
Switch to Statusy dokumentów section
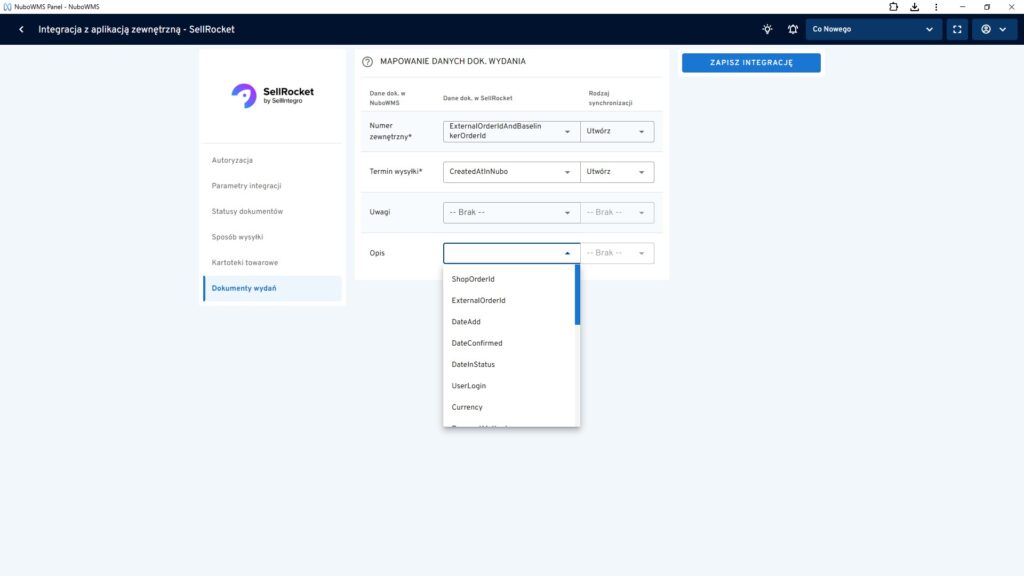pyautogui.click(x=247, y=211)
